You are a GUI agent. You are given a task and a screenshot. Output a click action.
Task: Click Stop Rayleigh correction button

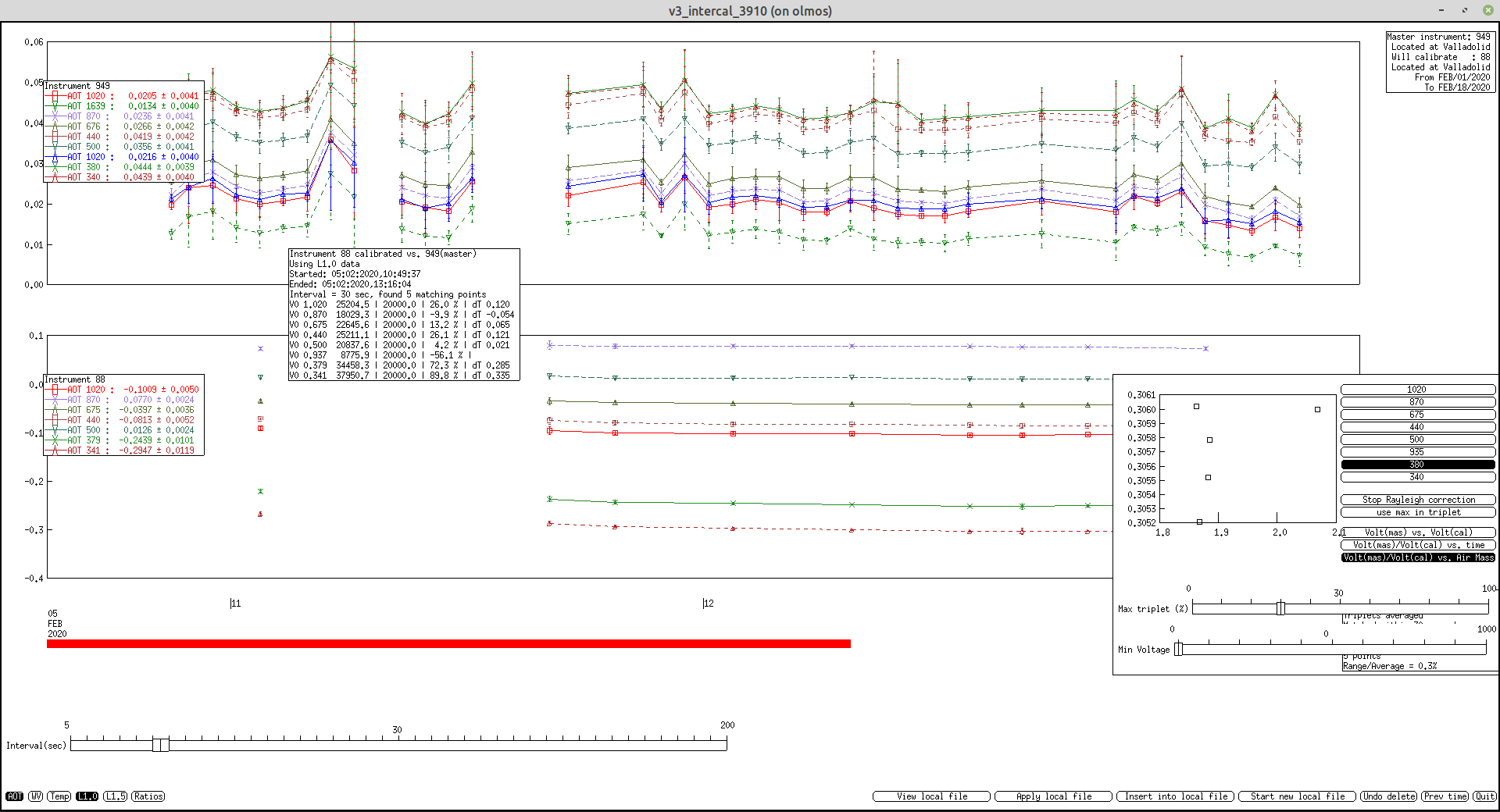(1419, 500)
